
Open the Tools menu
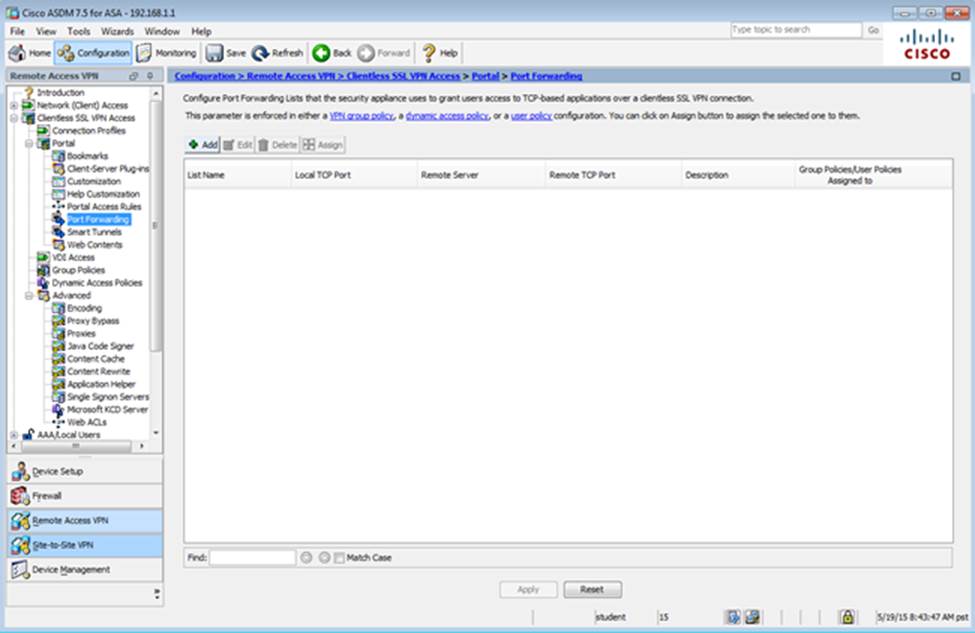[x=79, y=31]
